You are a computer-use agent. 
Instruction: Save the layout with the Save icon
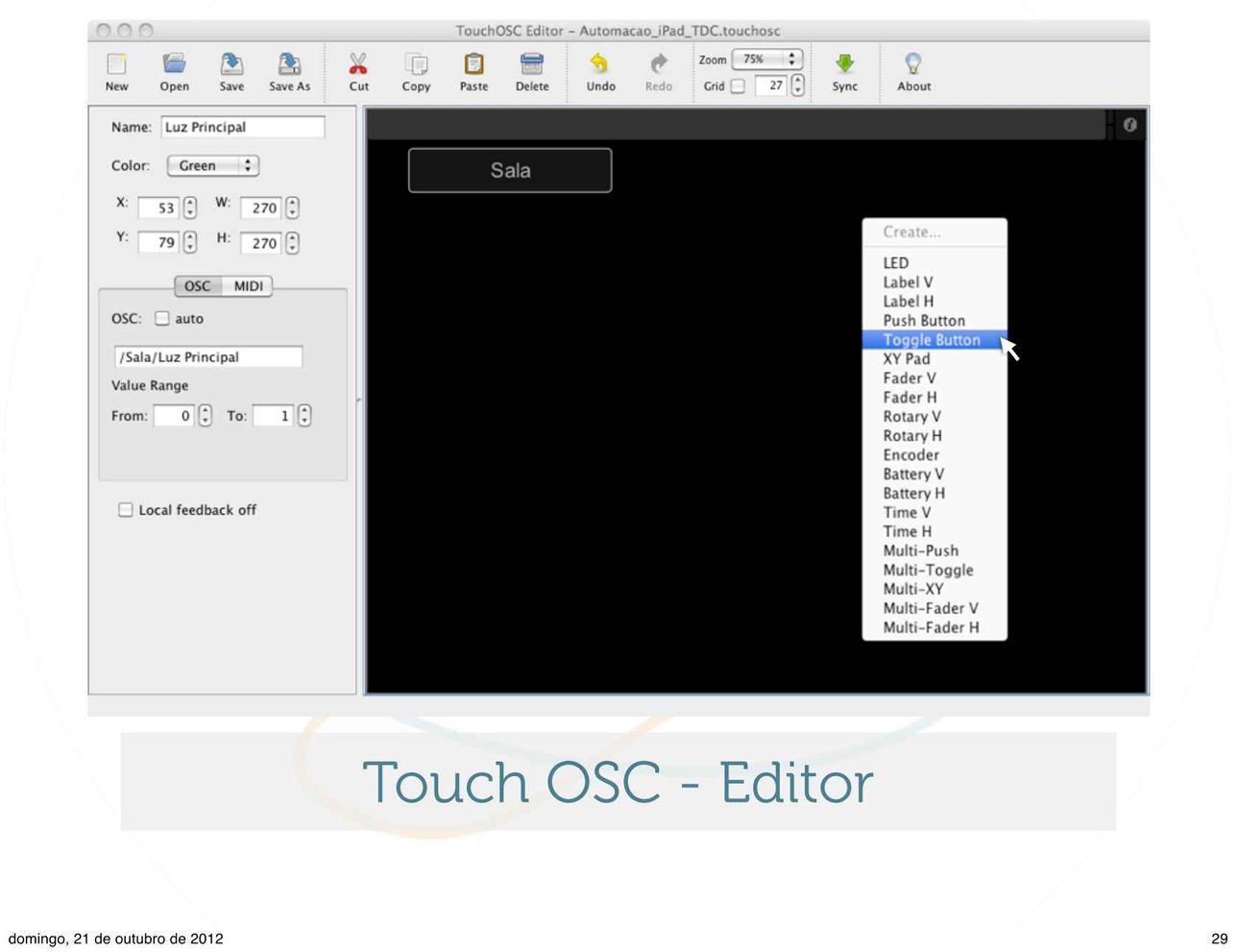[x=231, y=64]
